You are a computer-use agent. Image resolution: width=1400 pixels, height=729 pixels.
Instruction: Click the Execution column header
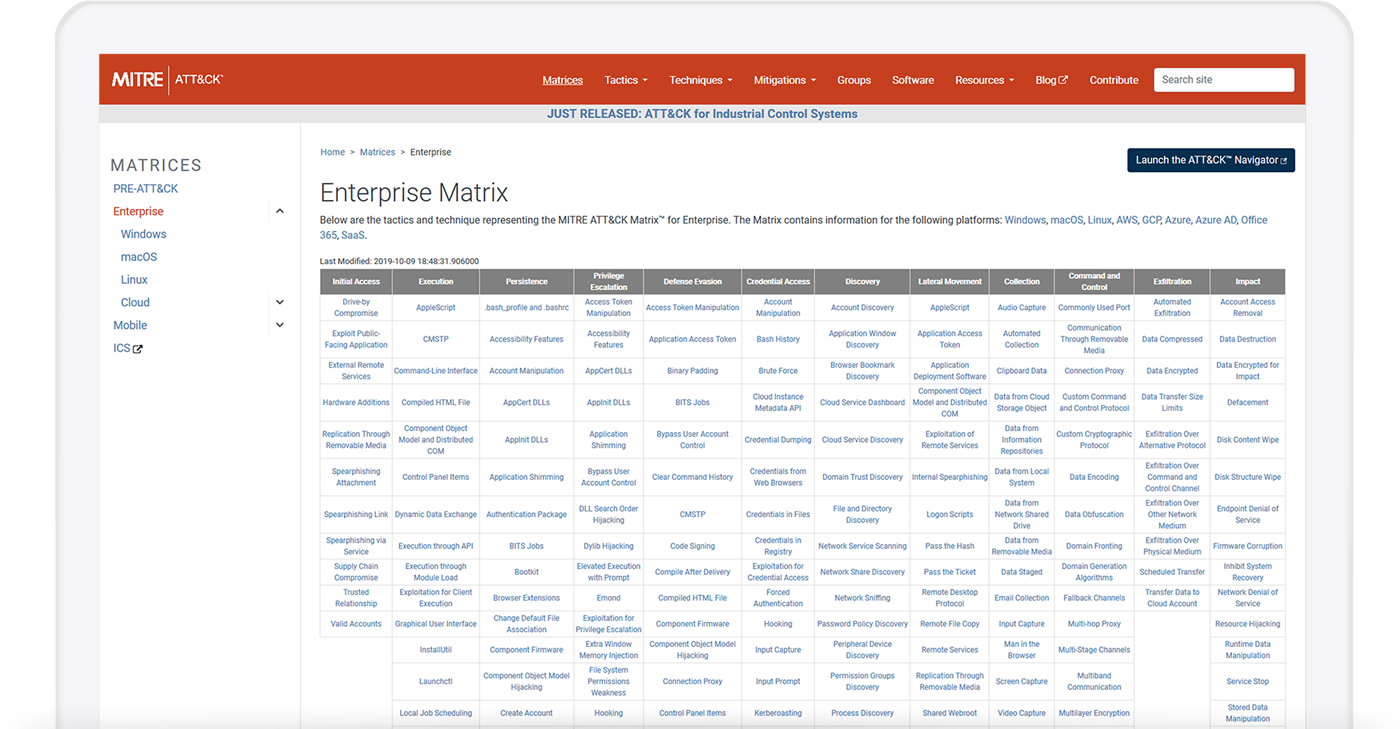click(x=436, y=282)
